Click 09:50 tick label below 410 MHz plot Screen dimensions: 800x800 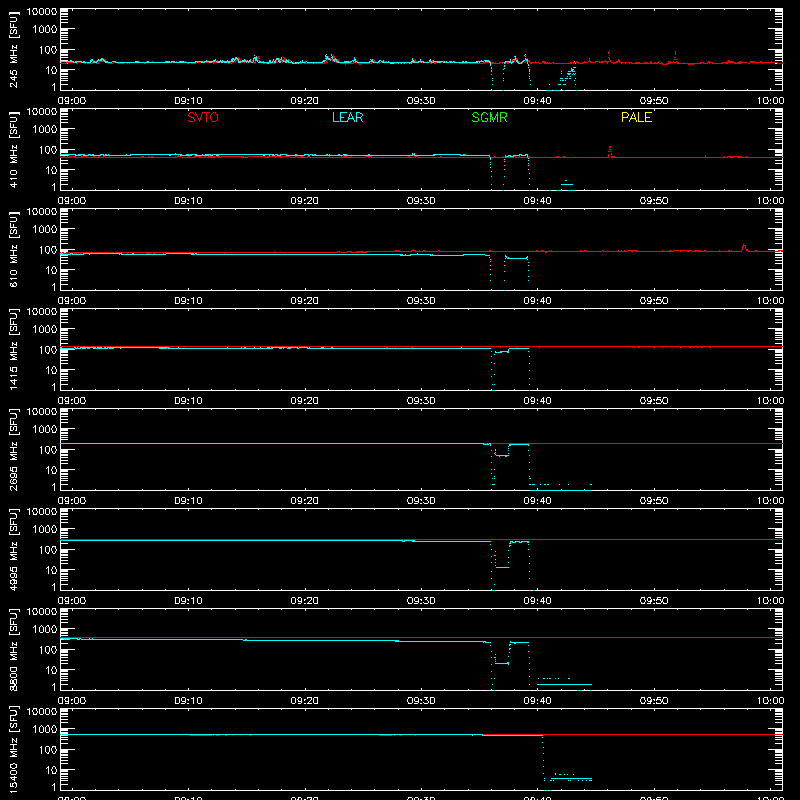[654, 201]
